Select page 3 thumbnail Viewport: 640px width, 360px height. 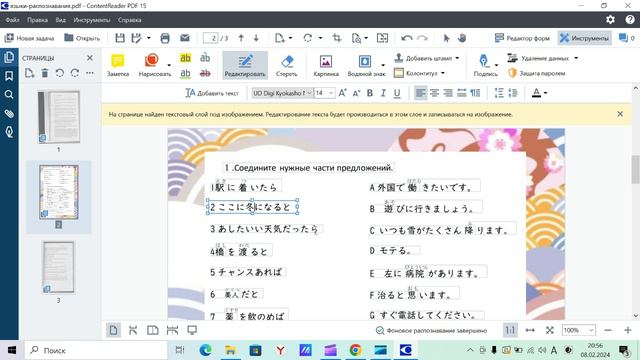(x=59, y=267)
